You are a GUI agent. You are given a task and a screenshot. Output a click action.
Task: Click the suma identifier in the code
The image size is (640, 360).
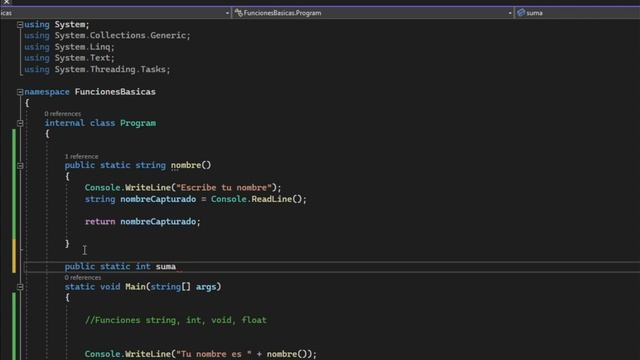point(166,267)
